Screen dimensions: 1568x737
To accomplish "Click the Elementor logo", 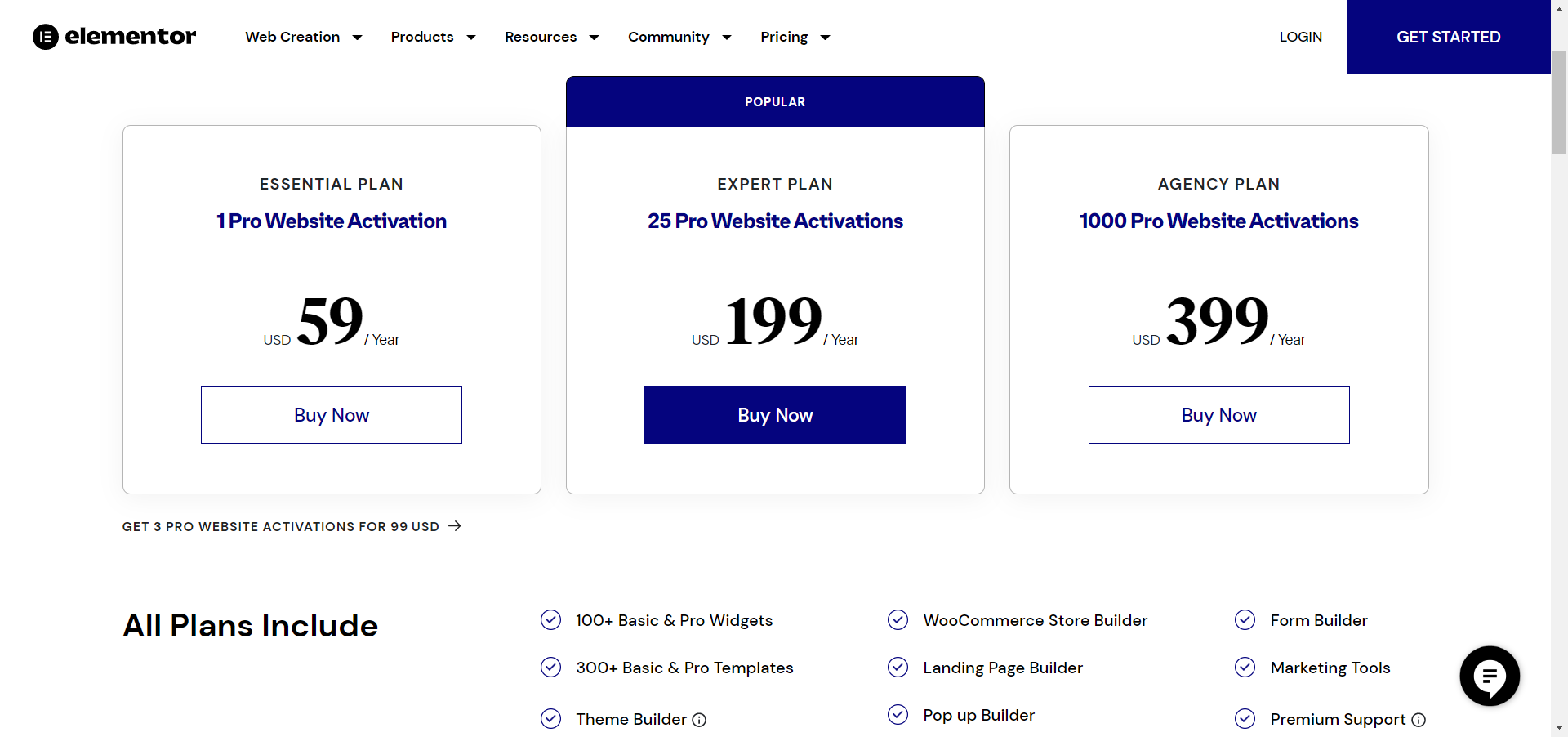I will pyautogui.click(x=114, y=37).
